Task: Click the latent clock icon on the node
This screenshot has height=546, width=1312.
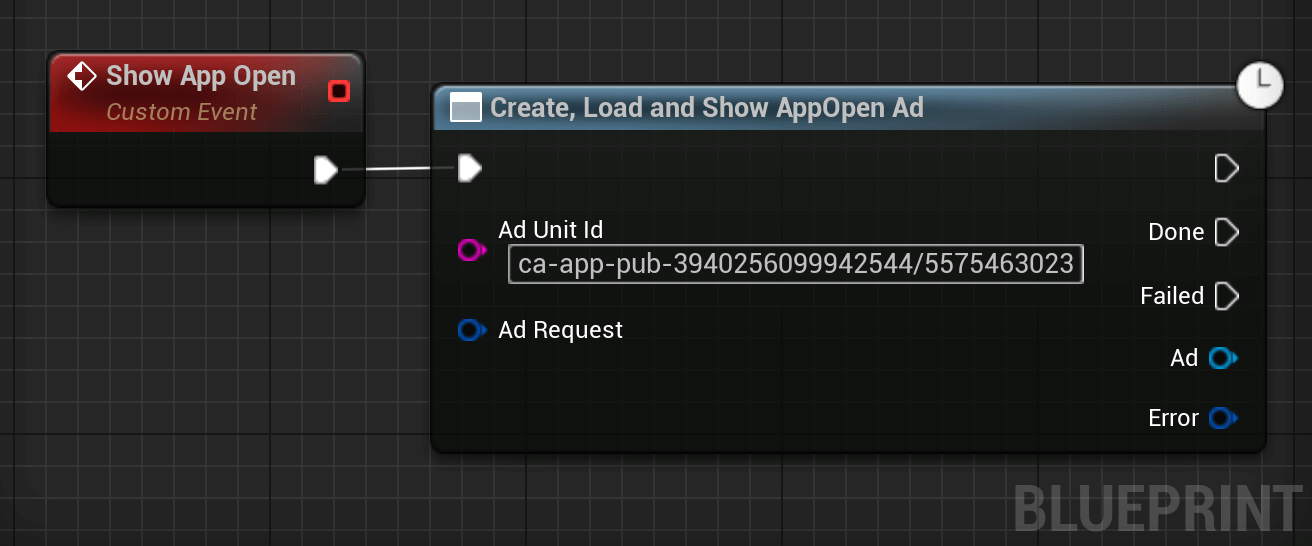Action: point(1260,84)
